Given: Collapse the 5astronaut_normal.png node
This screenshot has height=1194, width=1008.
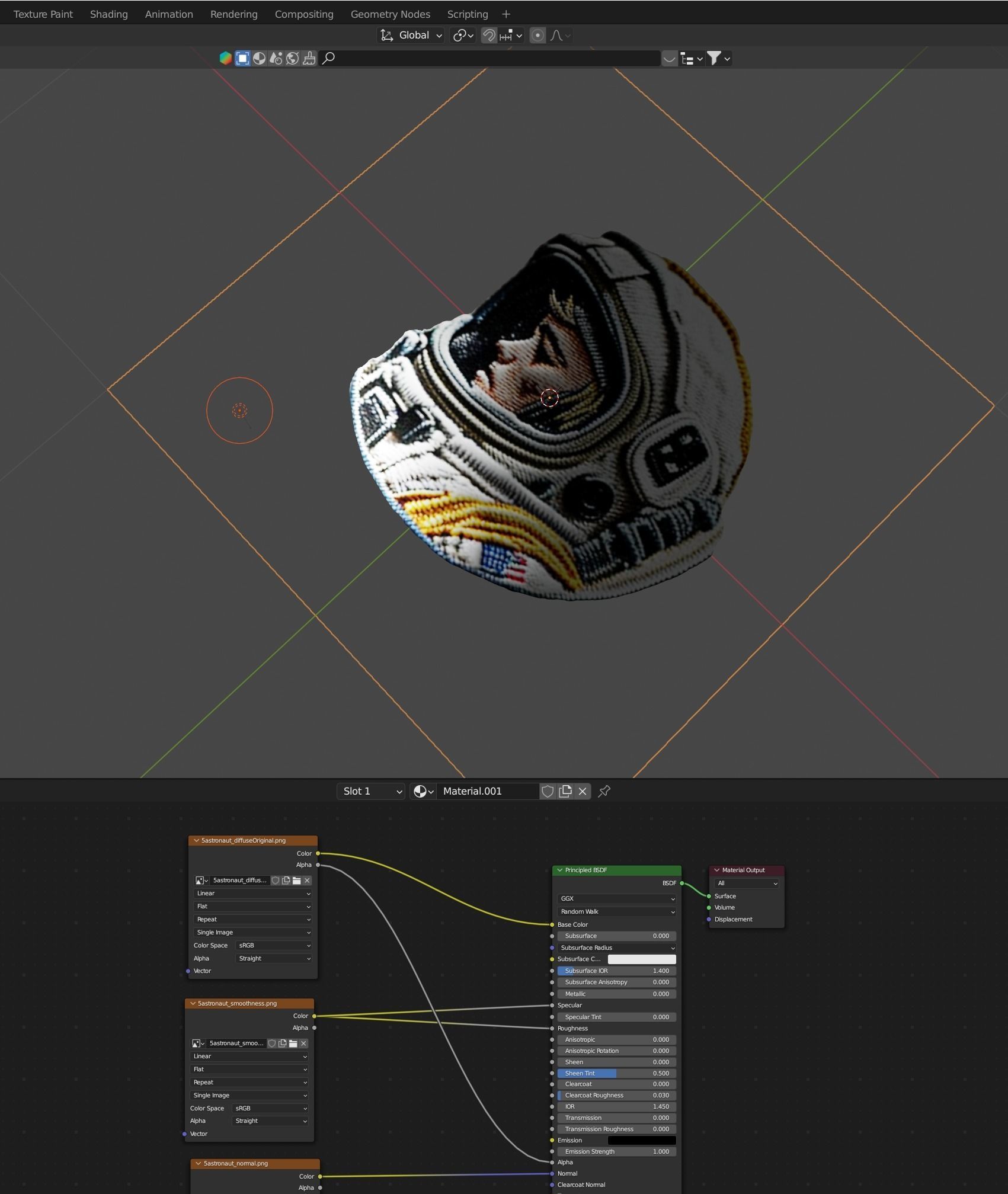Looking at the screenshot, I should click(199, 1163).
